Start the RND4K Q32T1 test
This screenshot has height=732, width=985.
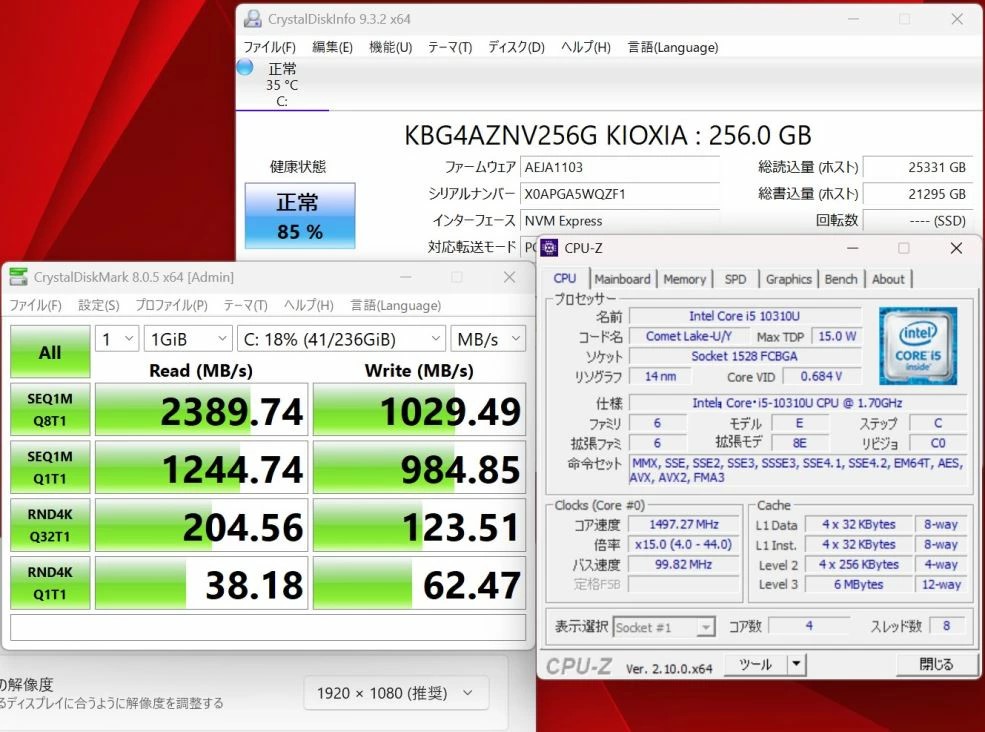pyautogui.click(x=50, y=525)
